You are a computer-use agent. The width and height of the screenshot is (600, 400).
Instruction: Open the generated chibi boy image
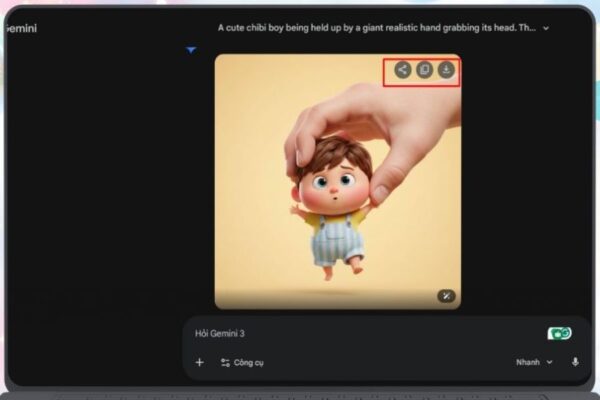[x=337, y=180]
